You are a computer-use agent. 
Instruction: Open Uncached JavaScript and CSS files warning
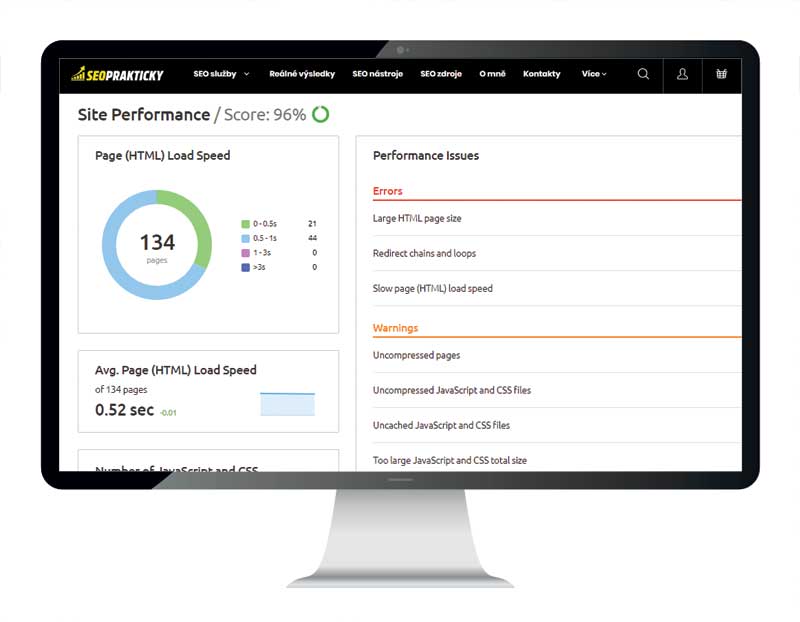[441, 426]
